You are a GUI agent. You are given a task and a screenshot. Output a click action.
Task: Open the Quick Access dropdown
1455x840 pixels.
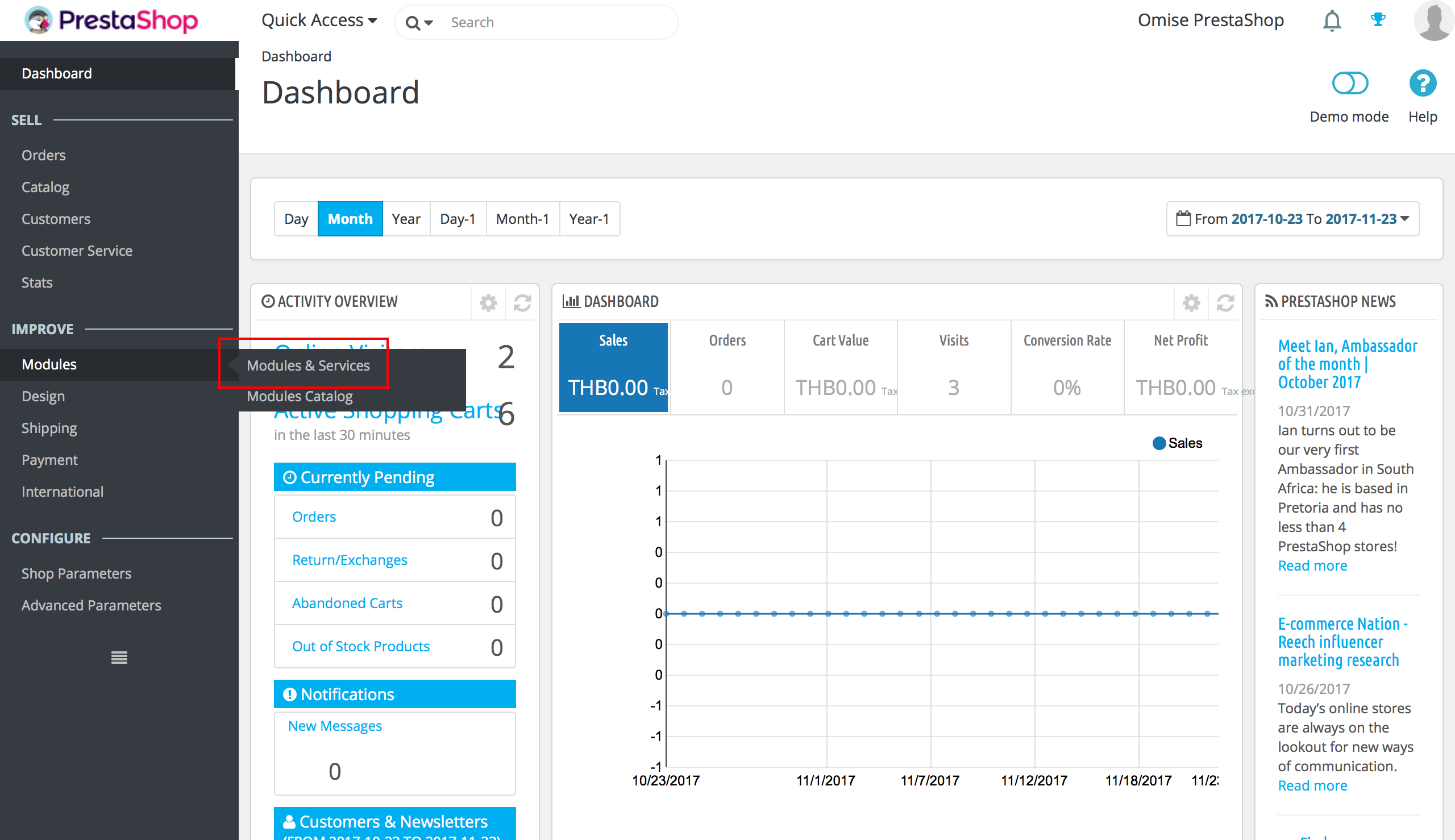click(x=319, y=20)
